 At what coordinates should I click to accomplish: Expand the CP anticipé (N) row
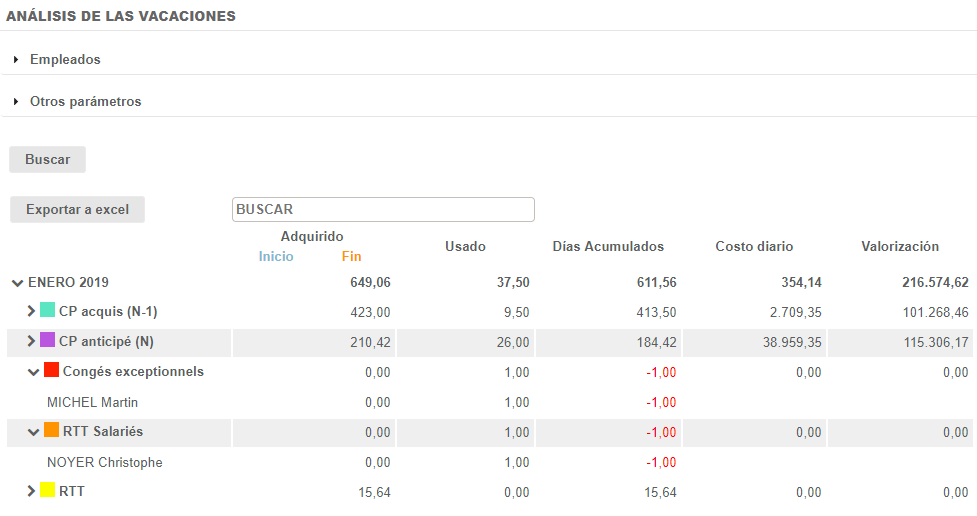31,342
